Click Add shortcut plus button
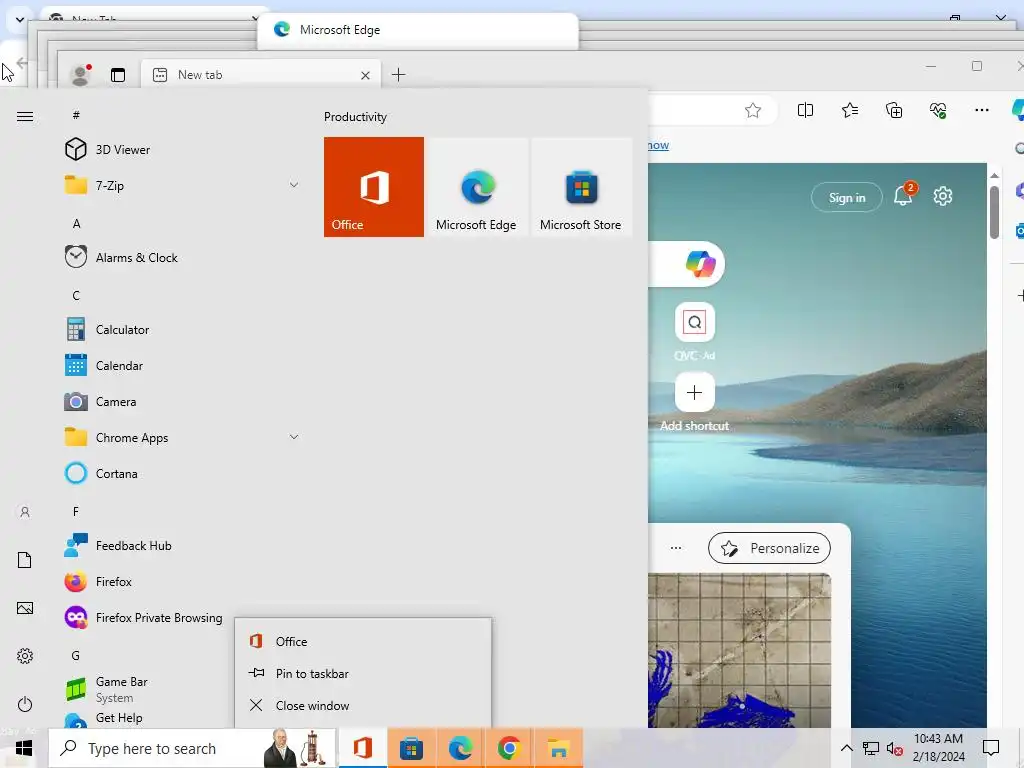The width and height of the screenshot is (1024, 768). point(694,392)
